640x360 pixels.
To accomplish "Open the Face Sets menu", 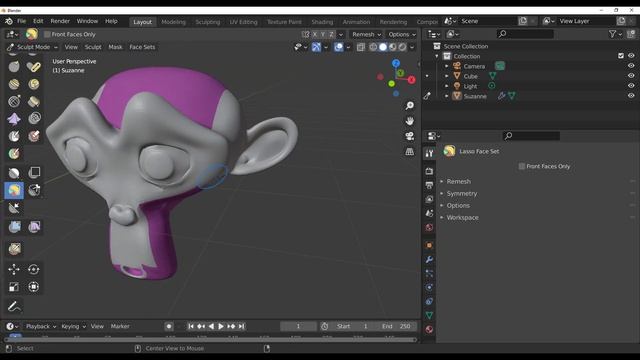I will (142, 47).
